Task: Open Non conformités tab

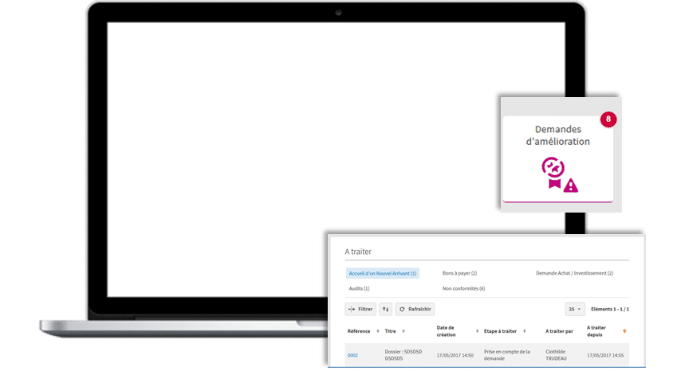Action: [464, 289]
